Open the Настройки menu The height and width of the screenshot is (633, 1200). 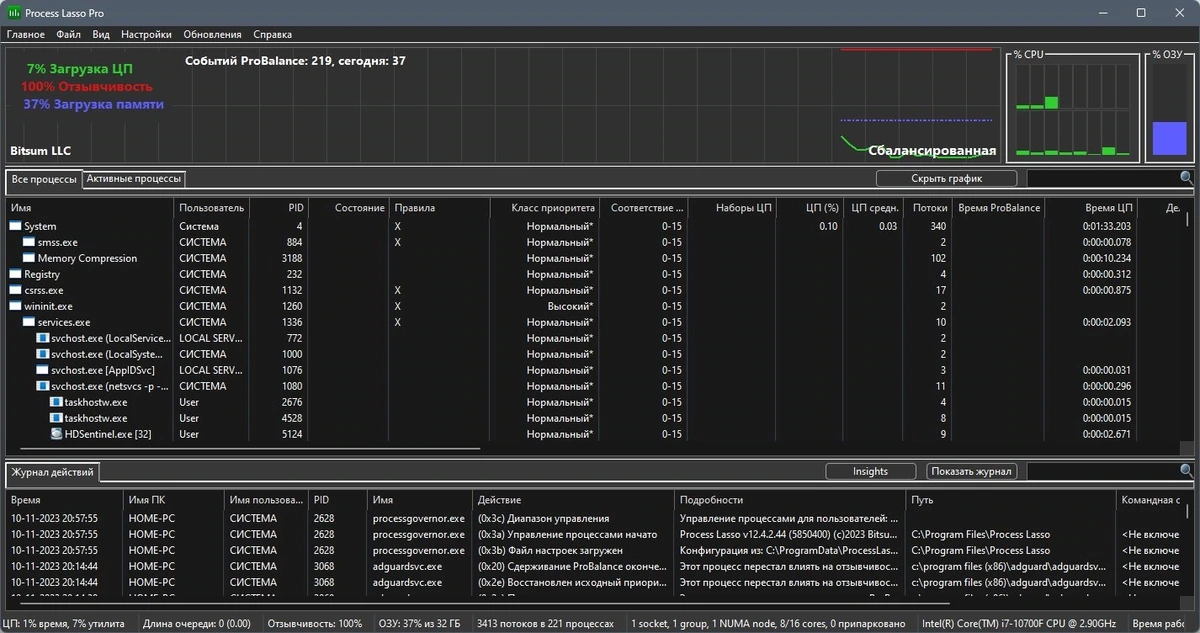(146, 34)
